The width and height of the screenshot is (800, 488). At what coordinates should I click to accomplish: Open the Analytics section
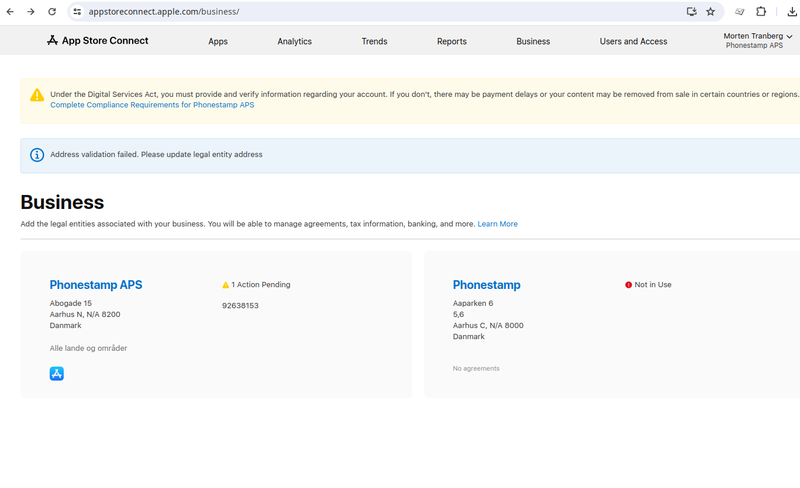294,41
